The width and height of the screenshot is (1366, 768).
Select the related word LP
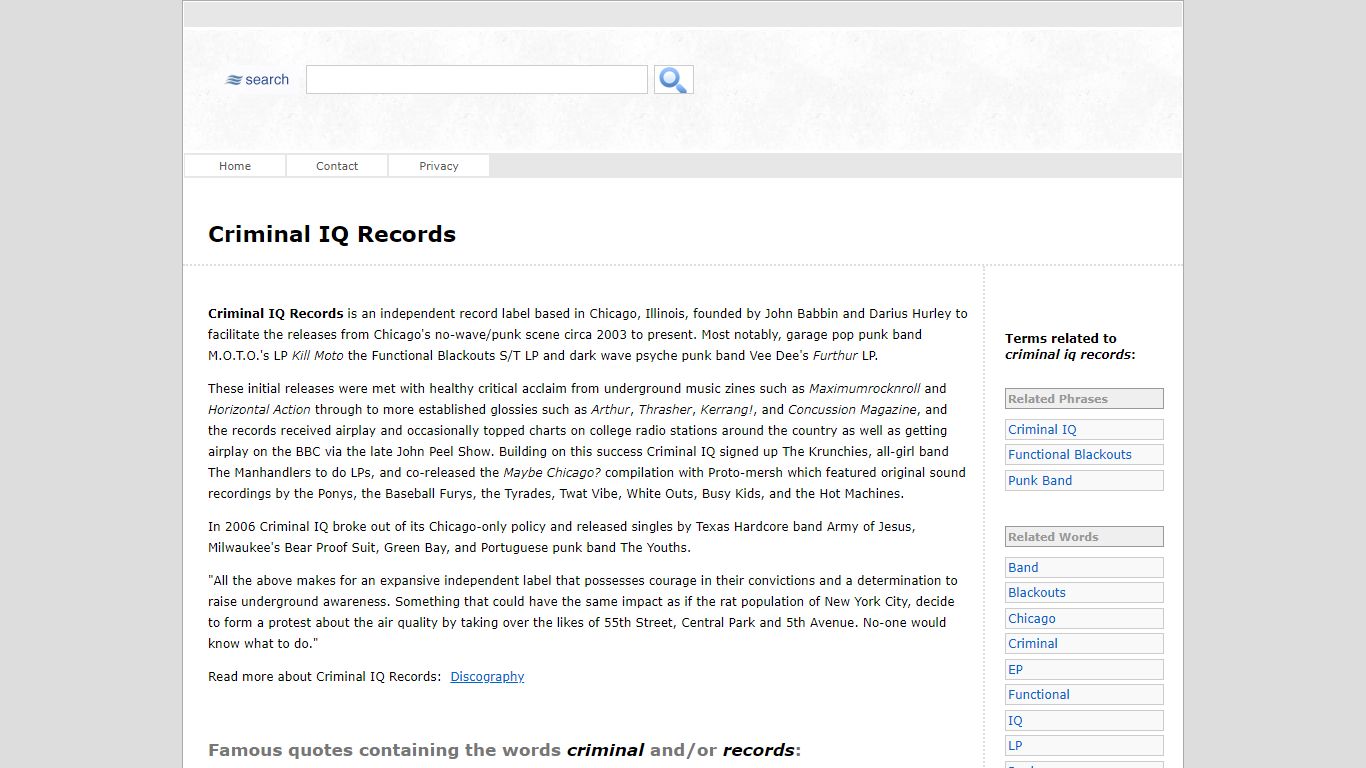(1084, 746)
